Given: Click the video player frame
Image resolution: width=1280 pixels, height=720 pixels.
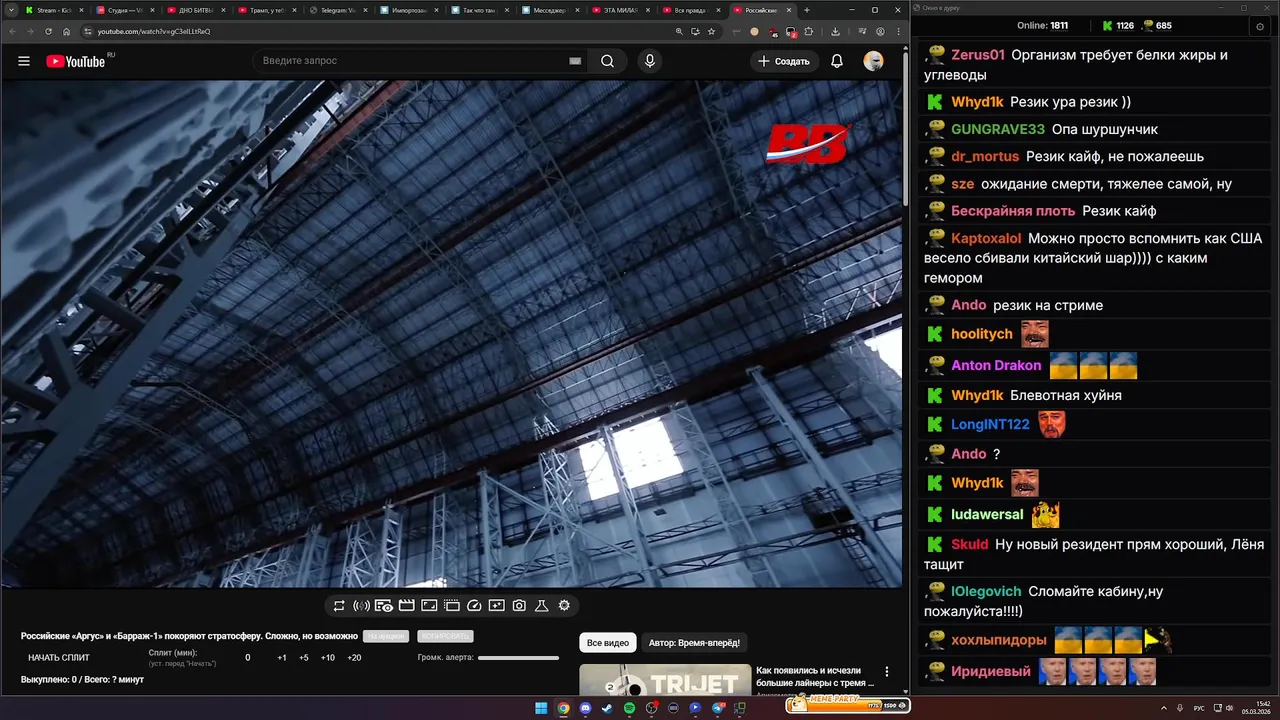Looking at the screenshot, I should click(452, 334).
